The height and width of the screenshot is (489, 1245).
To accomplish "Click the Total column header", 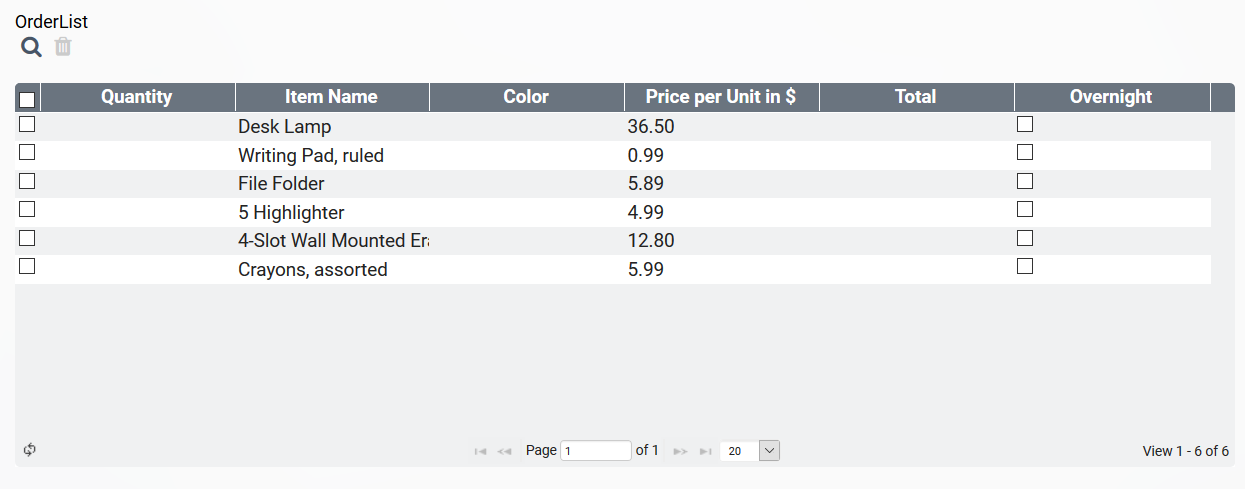I will click(x=915, y=97).
